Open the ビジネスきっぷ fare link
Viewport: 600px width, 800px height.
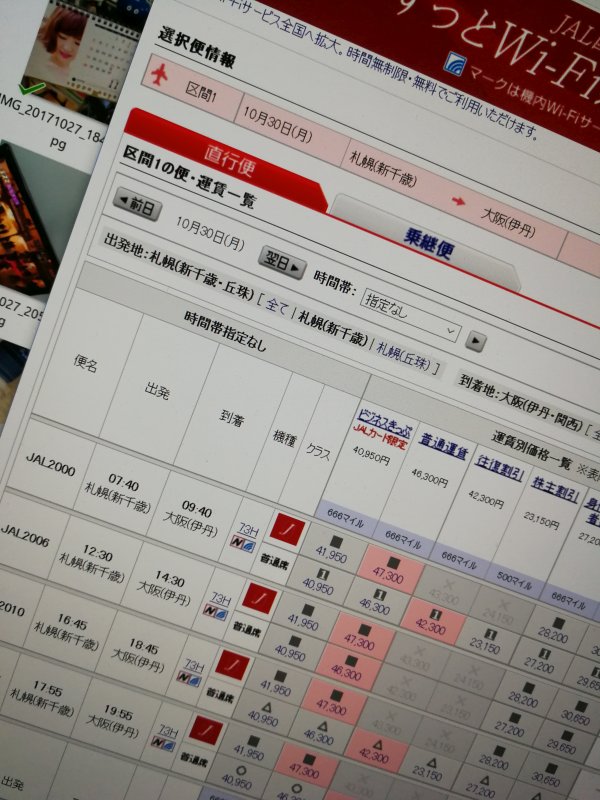tap(384, 423)
